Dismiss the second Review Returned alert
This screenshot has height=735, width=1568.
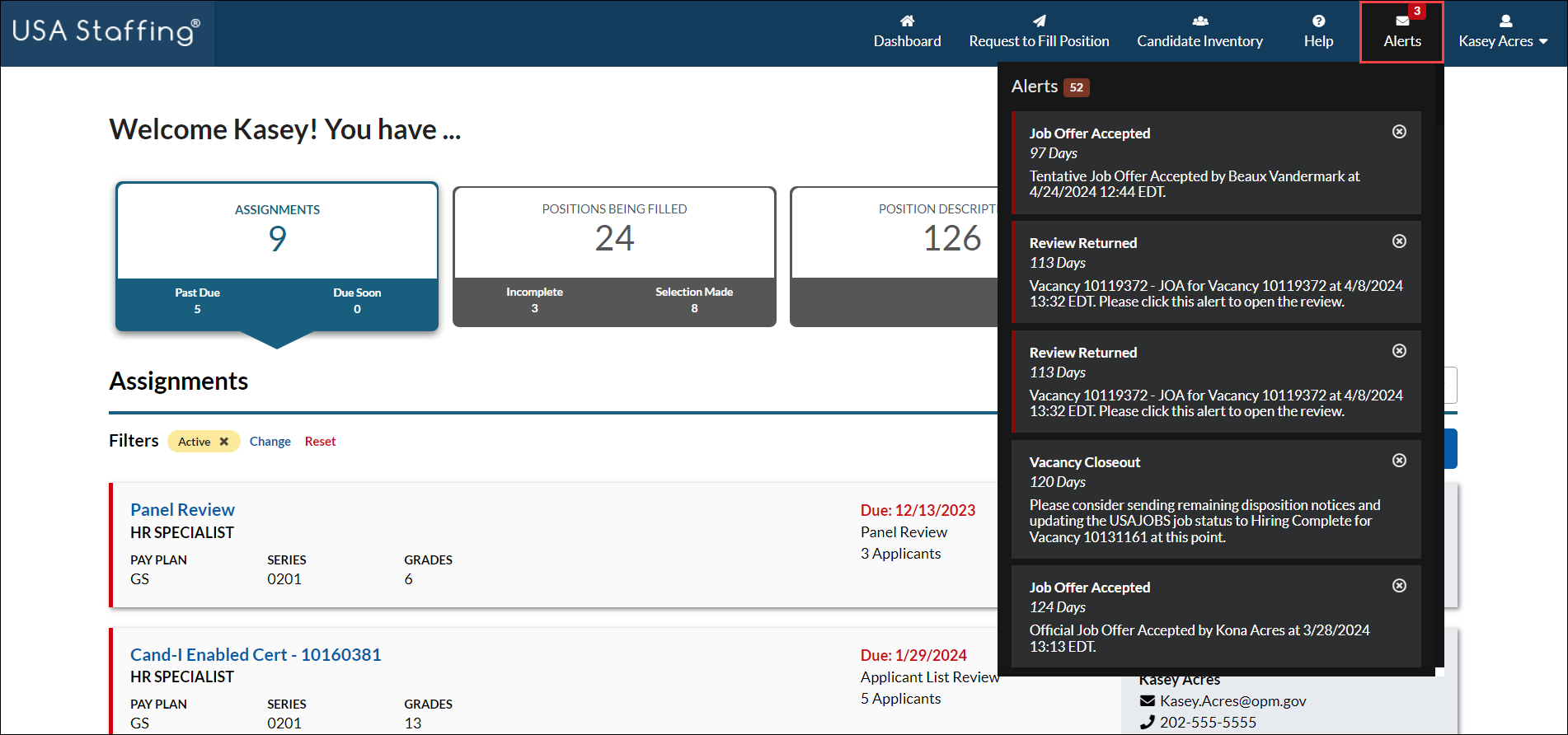tap(1399, 351)
